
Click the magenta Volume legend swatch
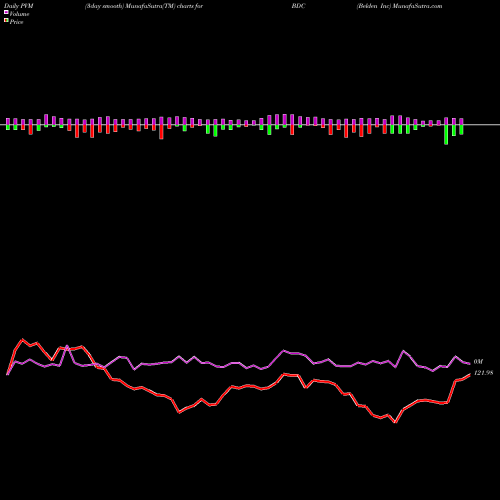tap(6, 12)
